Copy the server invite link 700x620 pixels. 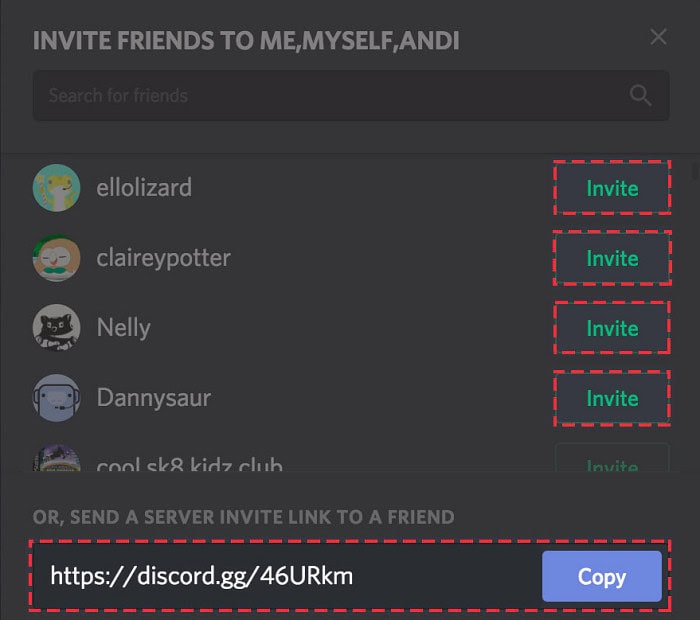click(602, 576)
